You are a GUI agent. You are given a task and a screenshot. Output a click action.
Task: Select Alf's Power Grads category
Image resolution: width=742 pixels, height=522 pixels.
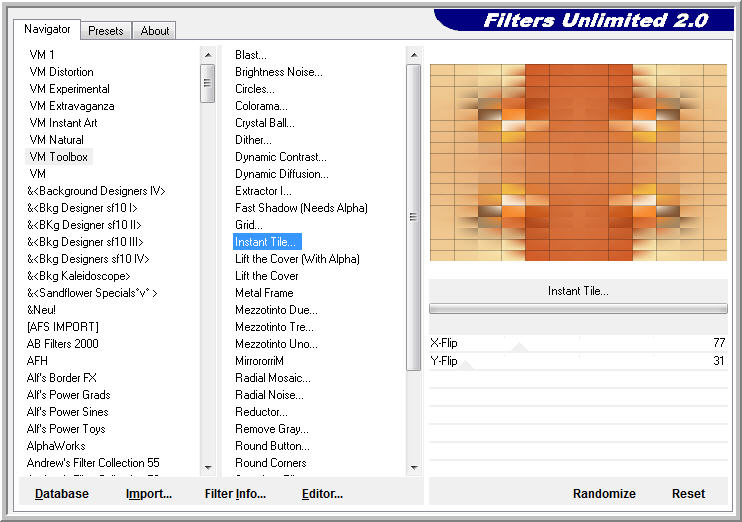[69, 395]
